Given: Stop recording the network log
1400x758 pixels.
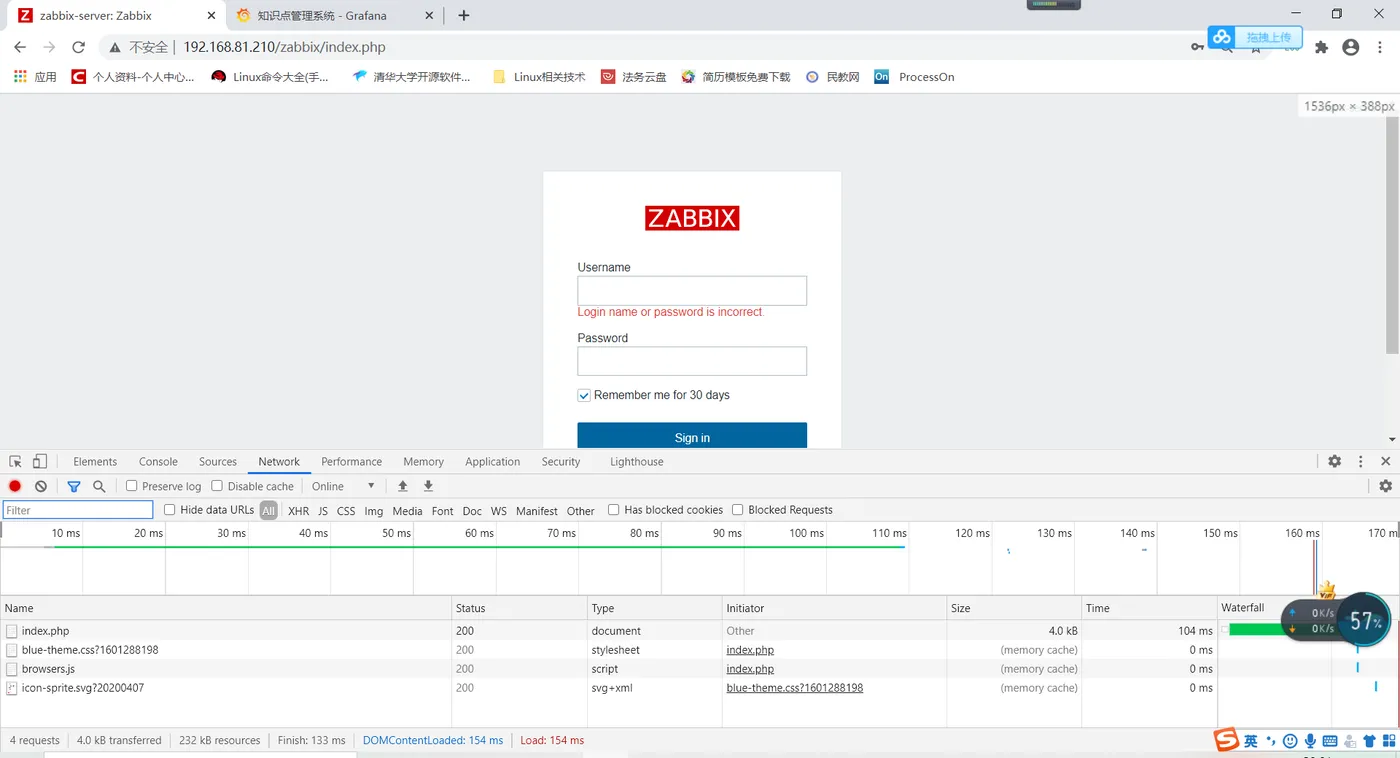Looking at the screenshot, I should [15, 486].
